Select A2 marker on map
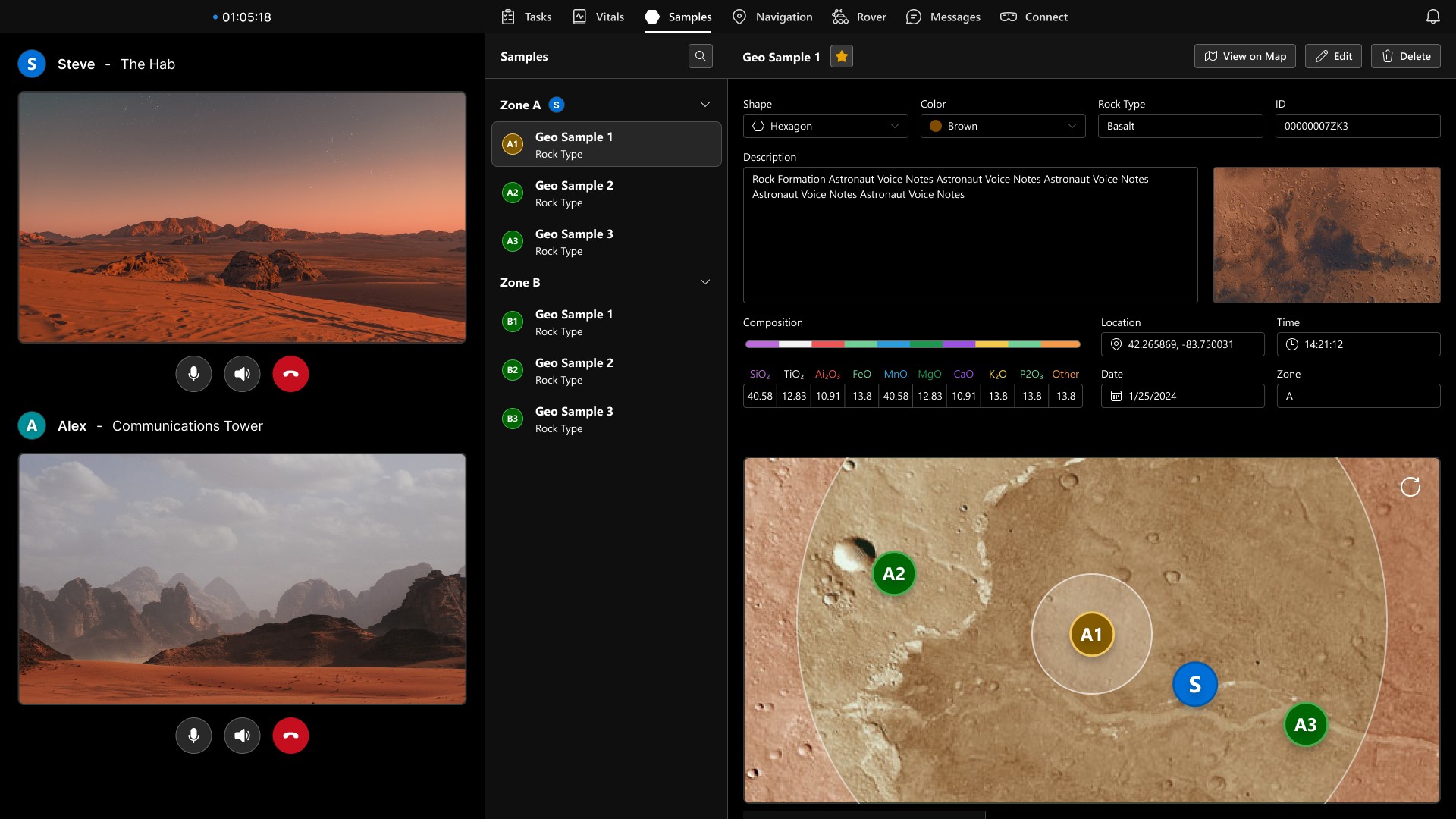The height and width of the screenshot is (819, 1456). [x=893, y=574]
